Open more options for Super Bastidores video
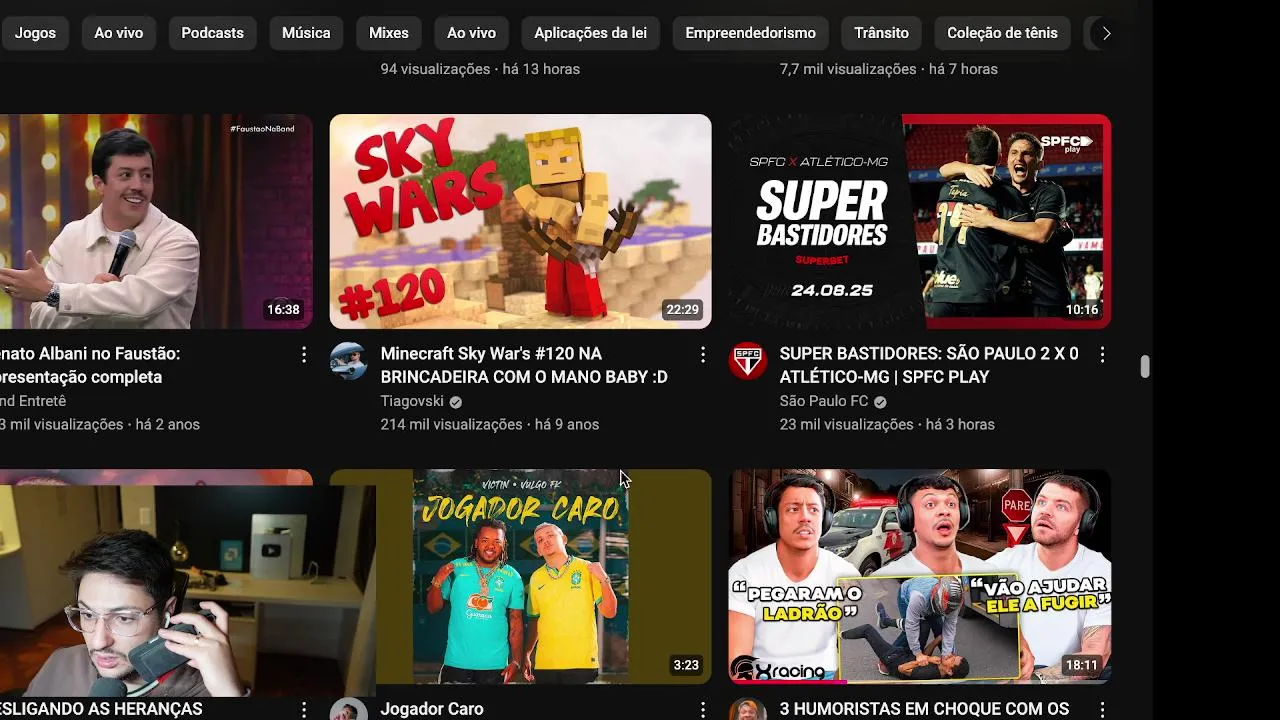The width and height of the screenshot is (1280, 720). click(x=1102, y=355)
